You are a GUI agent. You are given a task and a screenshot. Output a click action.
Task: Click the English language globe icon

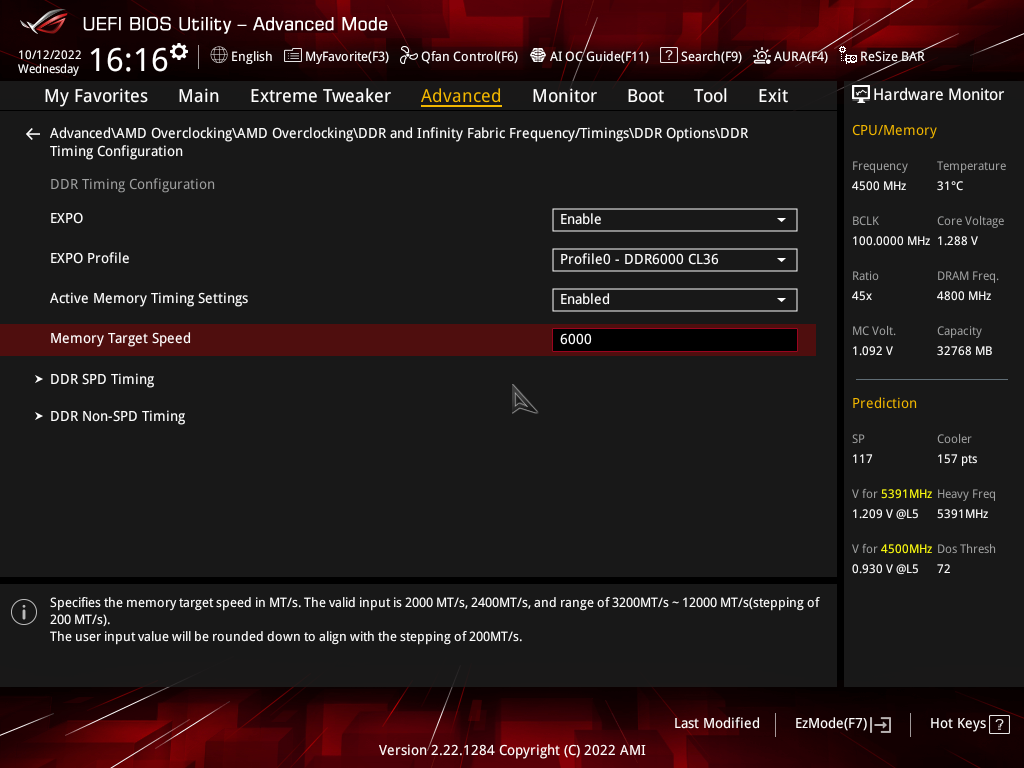[x=219, y=56]
